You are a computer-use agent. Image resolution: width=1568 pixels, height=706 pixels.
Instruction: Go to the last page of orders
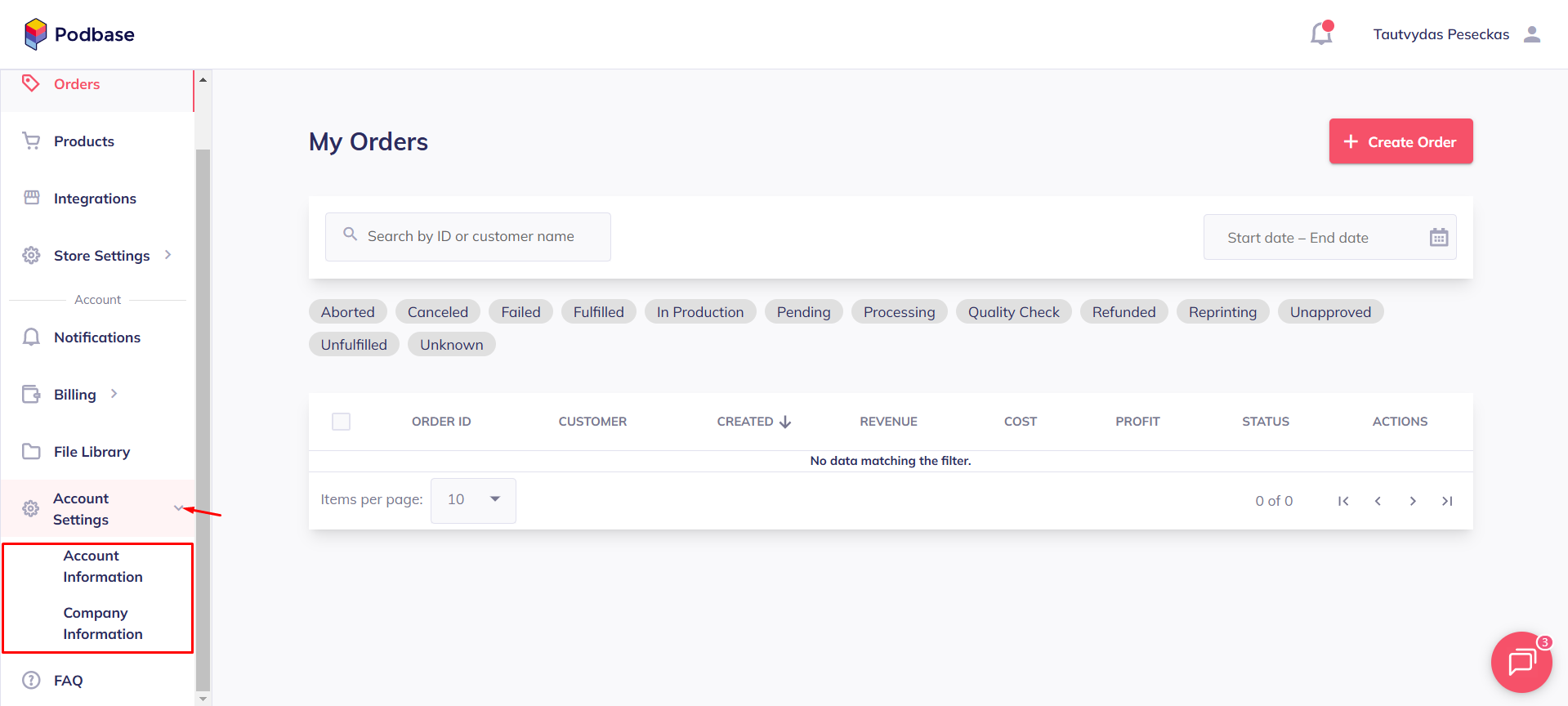pos(1447,501)
